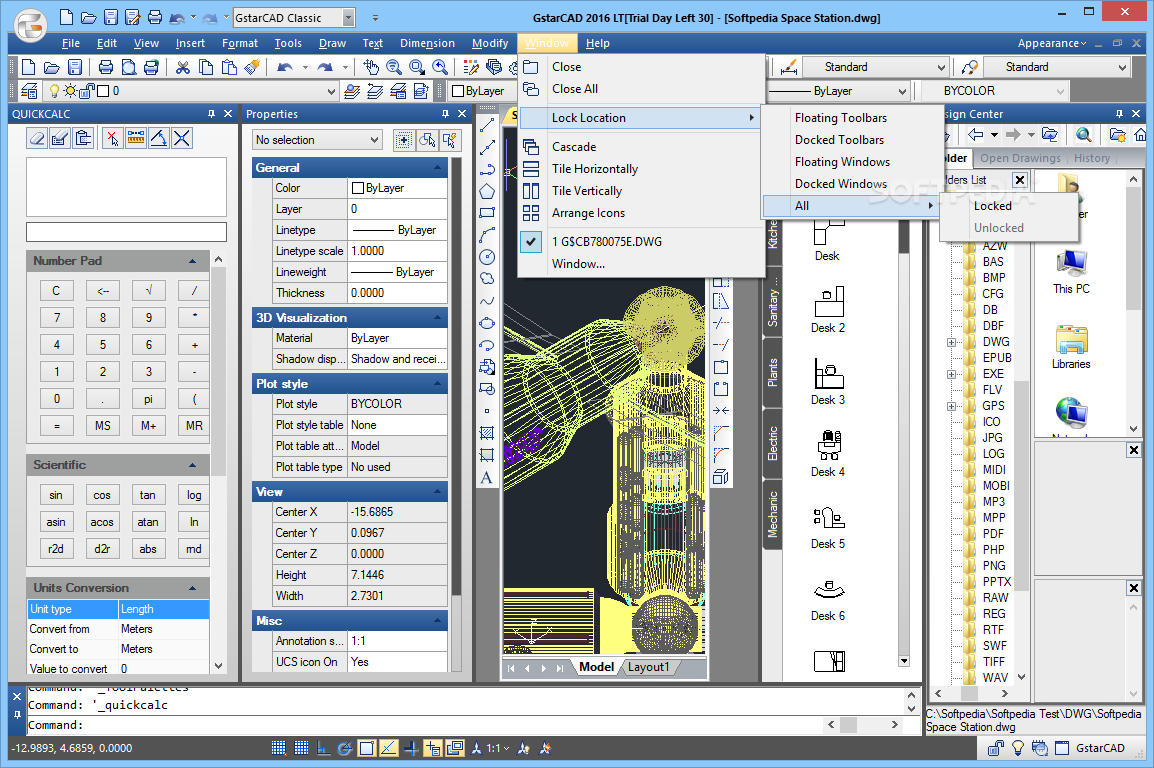The image size is (1154, 768).
Task: Click Get Coordinates icon in QuickCalc
Action: tap(112, 138)
